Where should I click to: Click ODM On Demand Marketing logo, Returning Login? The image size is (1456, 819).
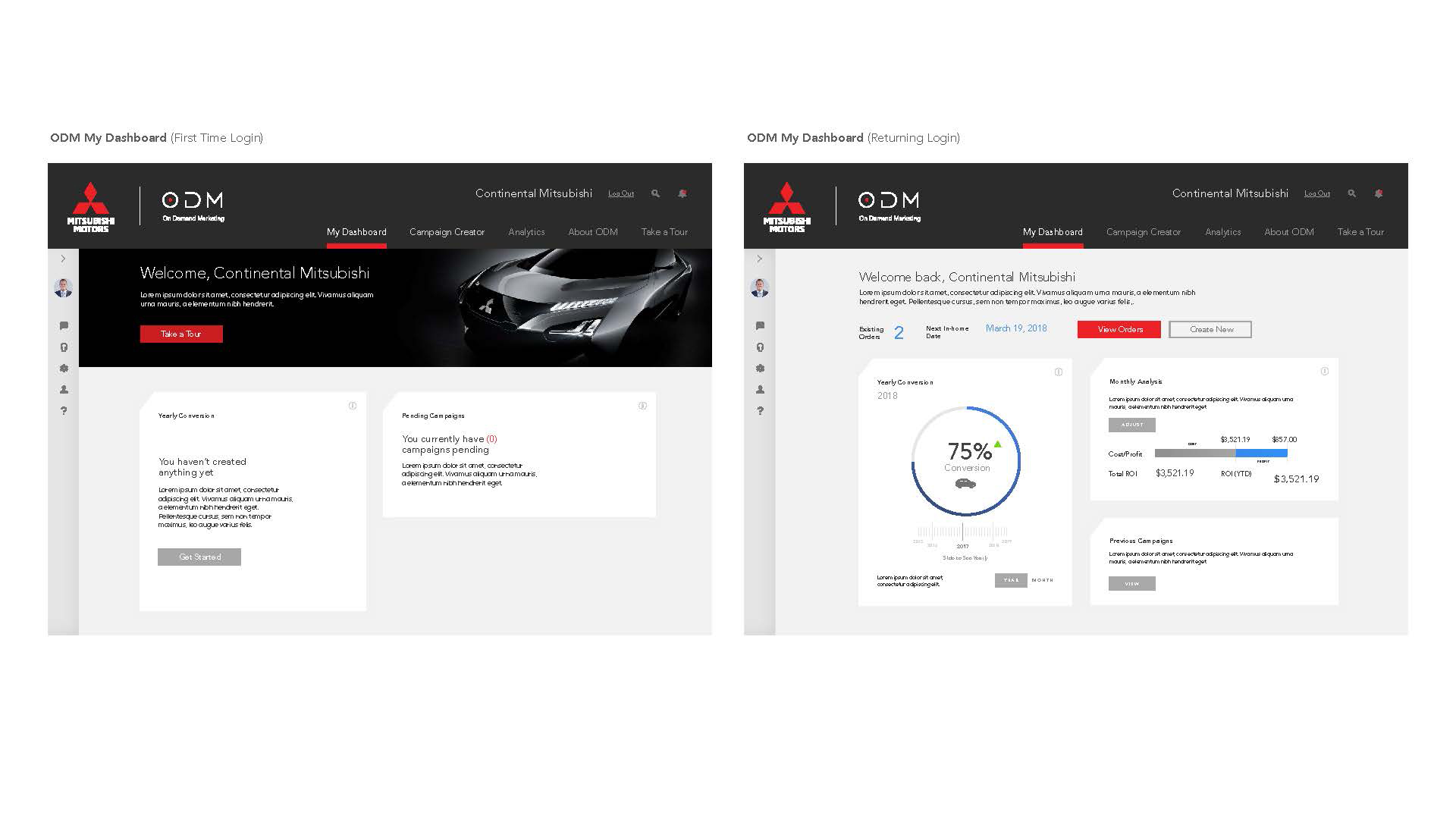(x=889, y=206)
